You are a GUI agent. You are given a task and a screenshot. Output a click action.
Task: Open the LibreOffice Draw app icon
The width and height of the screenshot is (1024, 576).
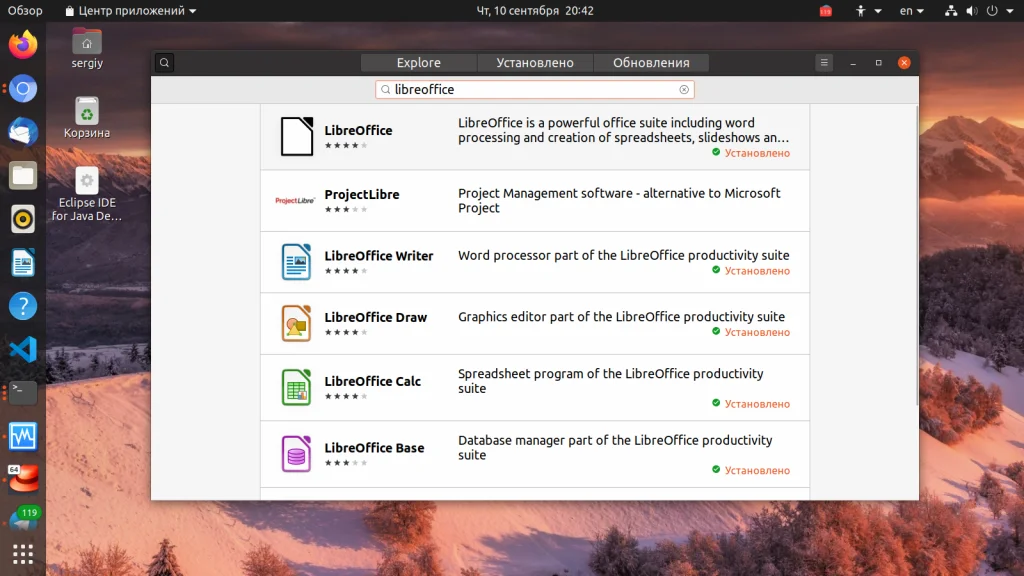296,323
